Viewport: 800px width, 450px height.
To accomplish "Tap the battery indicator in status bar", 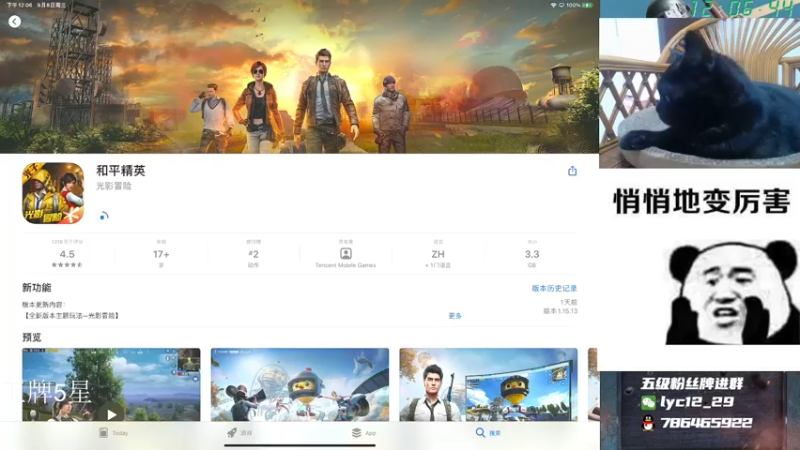I will [x=588, y=5].
